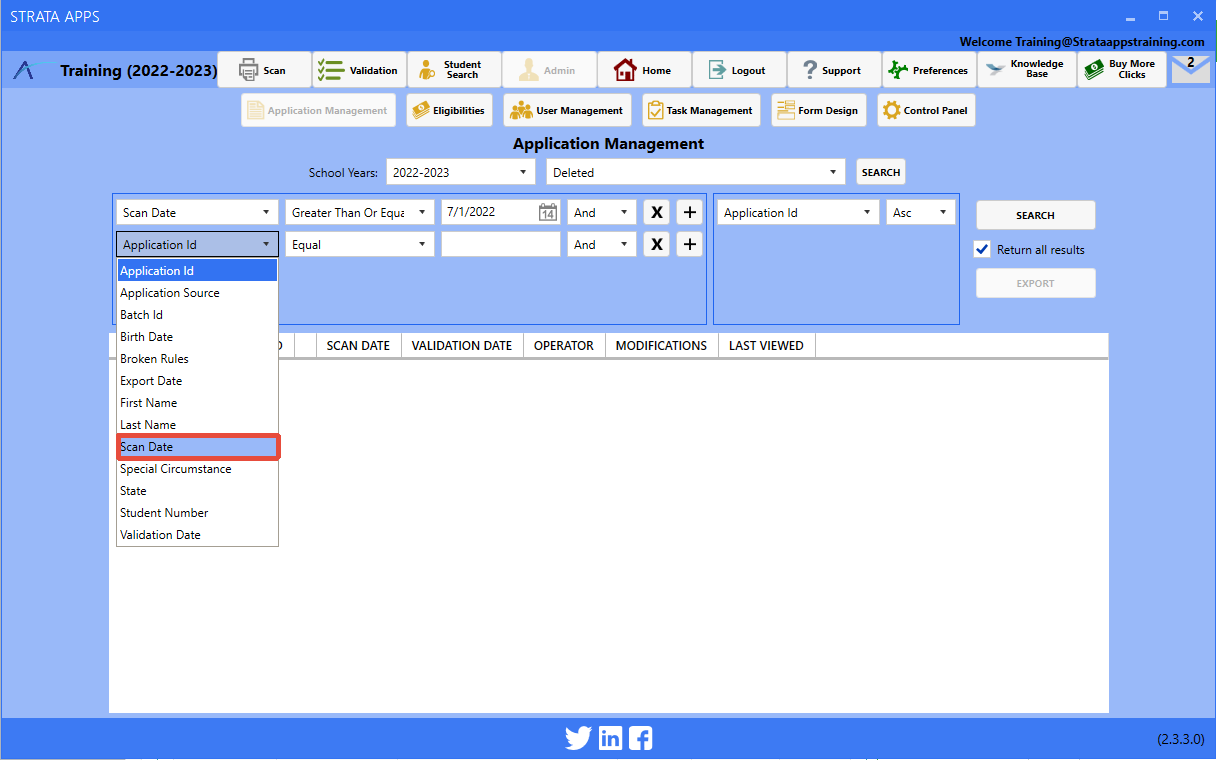The image size is (1217, 760).
Task: Sort by OPERATOR column header
Action: tap(564, 345)
